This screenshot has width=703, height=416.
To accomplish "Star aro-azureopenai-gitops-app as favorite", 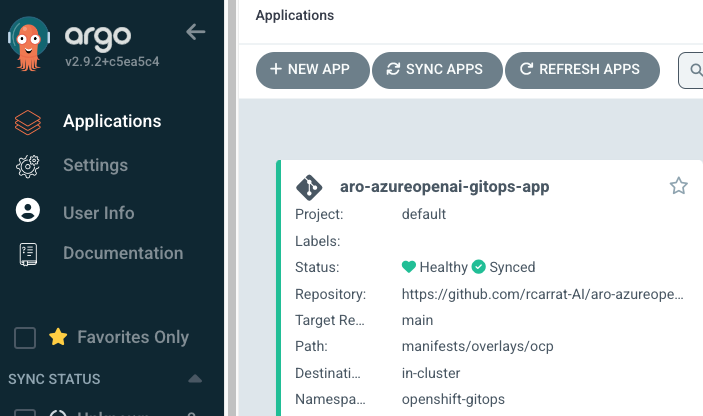I will coord(678,186).
